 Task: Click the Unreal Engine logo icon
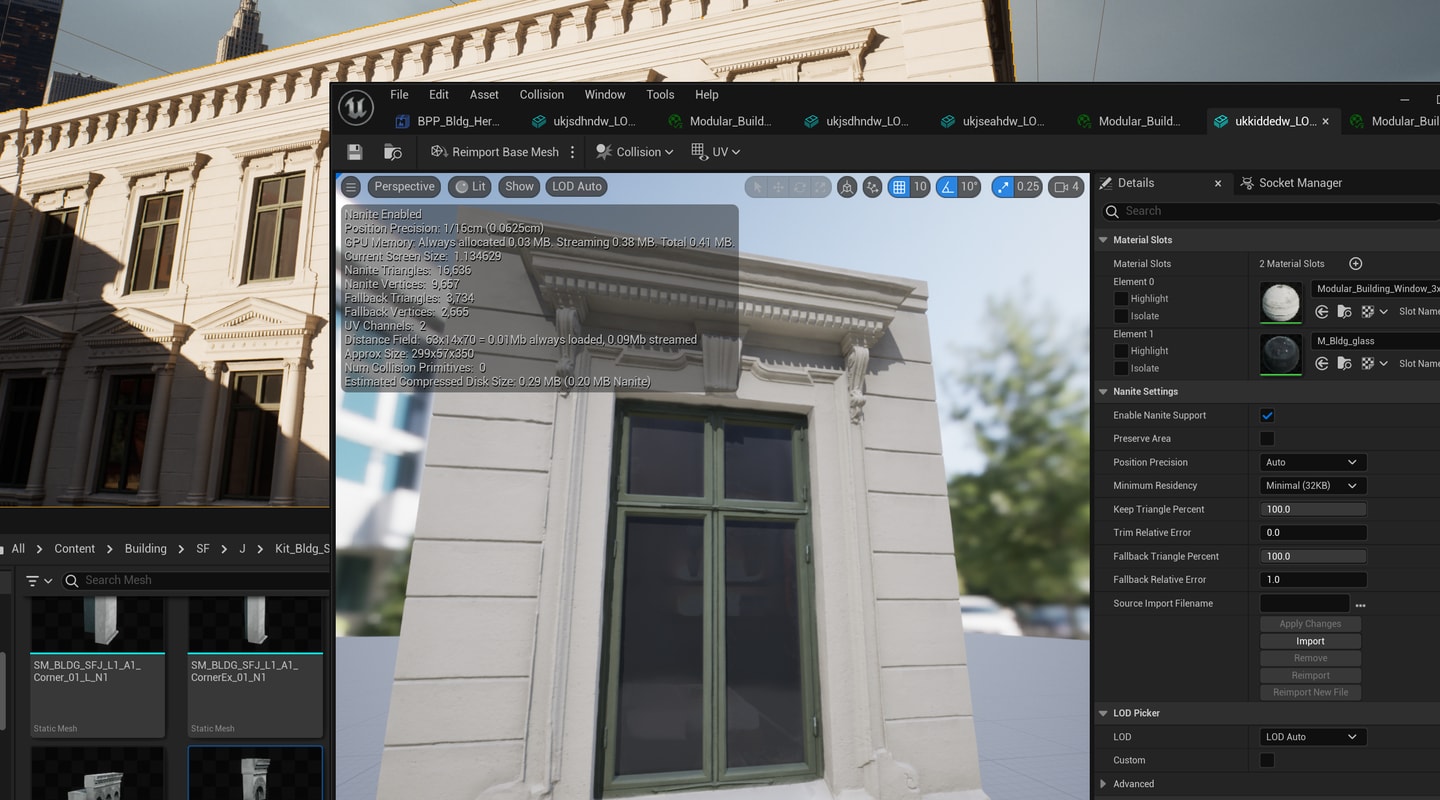(x=356, y=108)
